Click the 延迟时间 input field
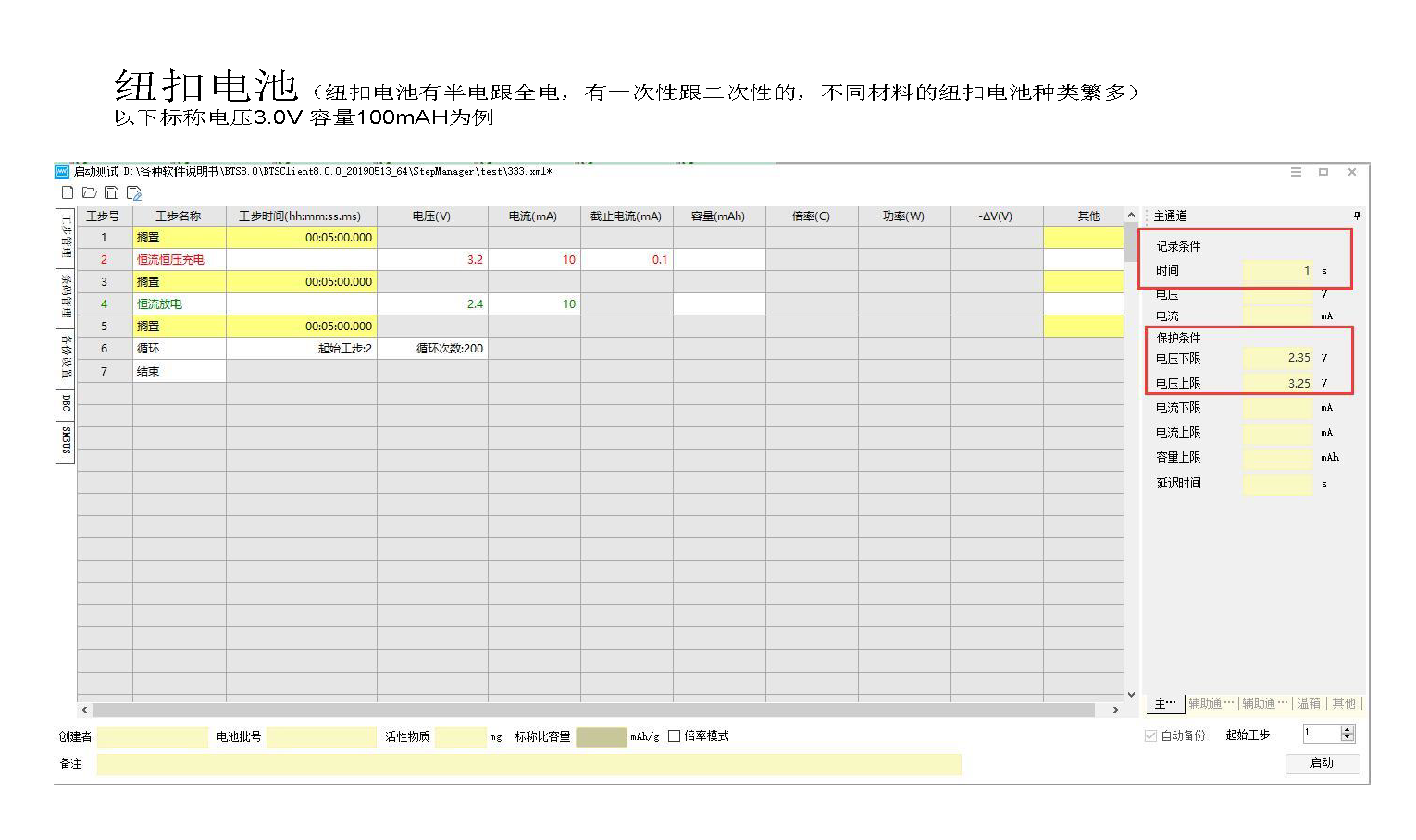Viewport: 1416px width, 840px height. point(1278,484)
